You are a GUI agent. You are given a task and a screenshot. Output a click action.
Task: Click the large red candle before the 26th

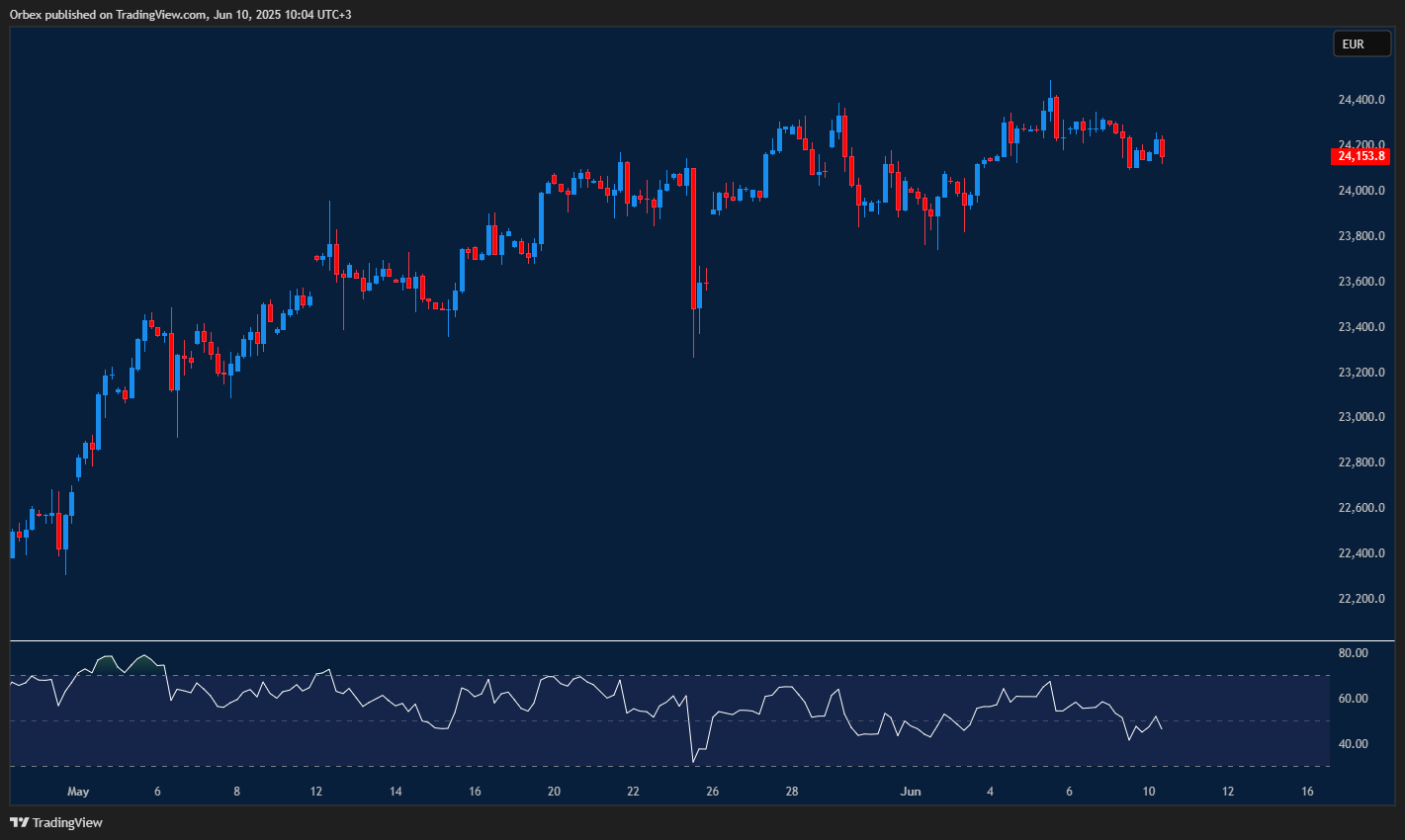pos(694,237)
